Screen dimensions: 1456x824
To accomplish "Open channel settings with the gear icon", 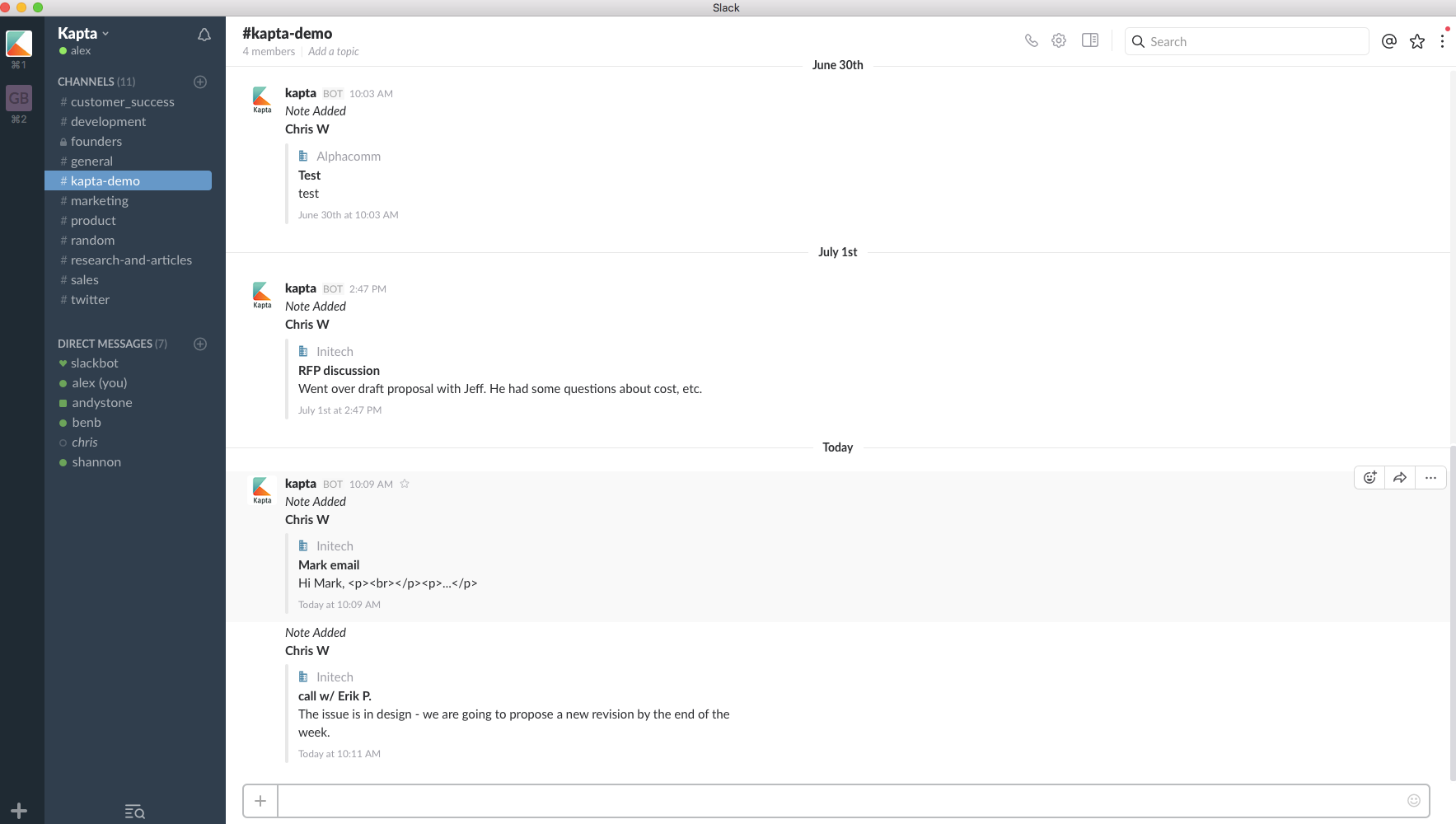I will pos(1059,40).
